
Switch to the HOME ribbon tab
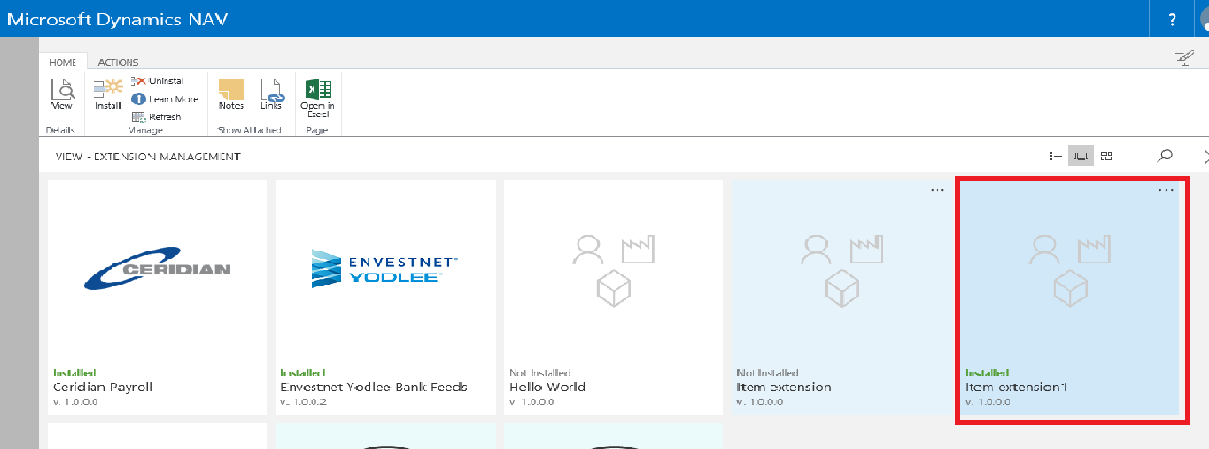(63, 62)
